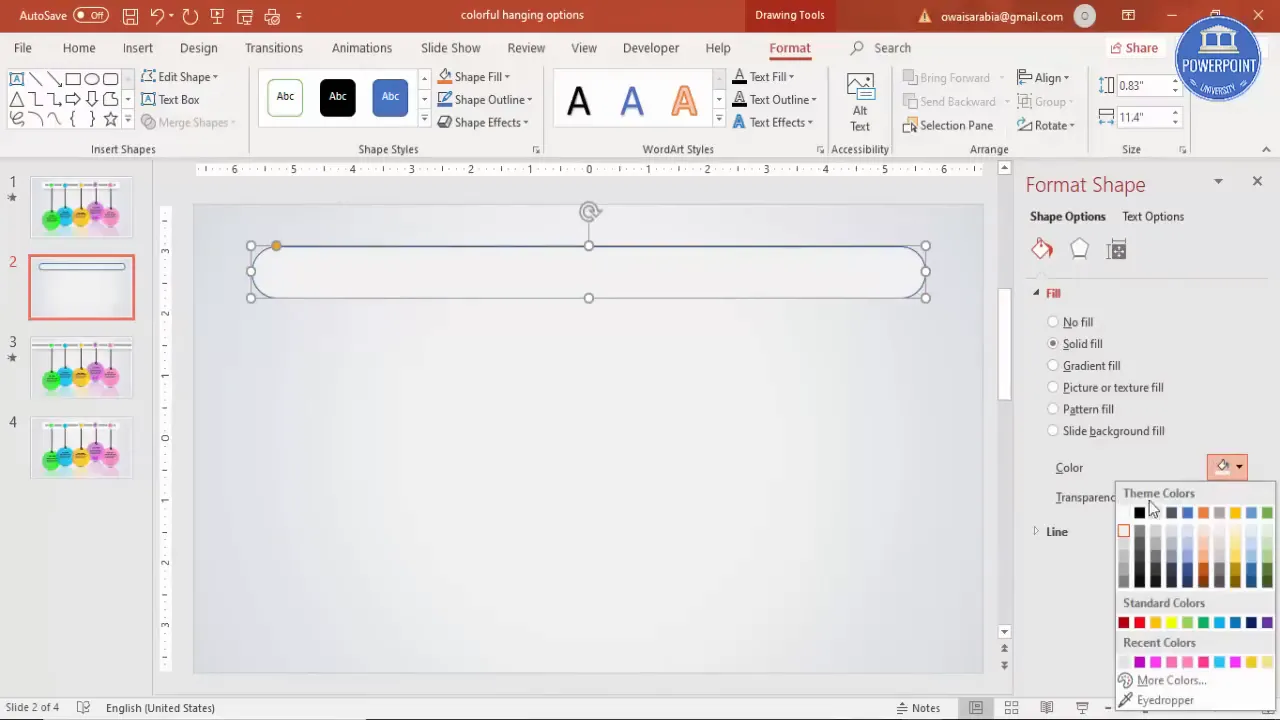Image resolution: width=1280 pixels, height=720 pixels.
Task: Toggle AutoSave off switch
Action: [91, 16]
